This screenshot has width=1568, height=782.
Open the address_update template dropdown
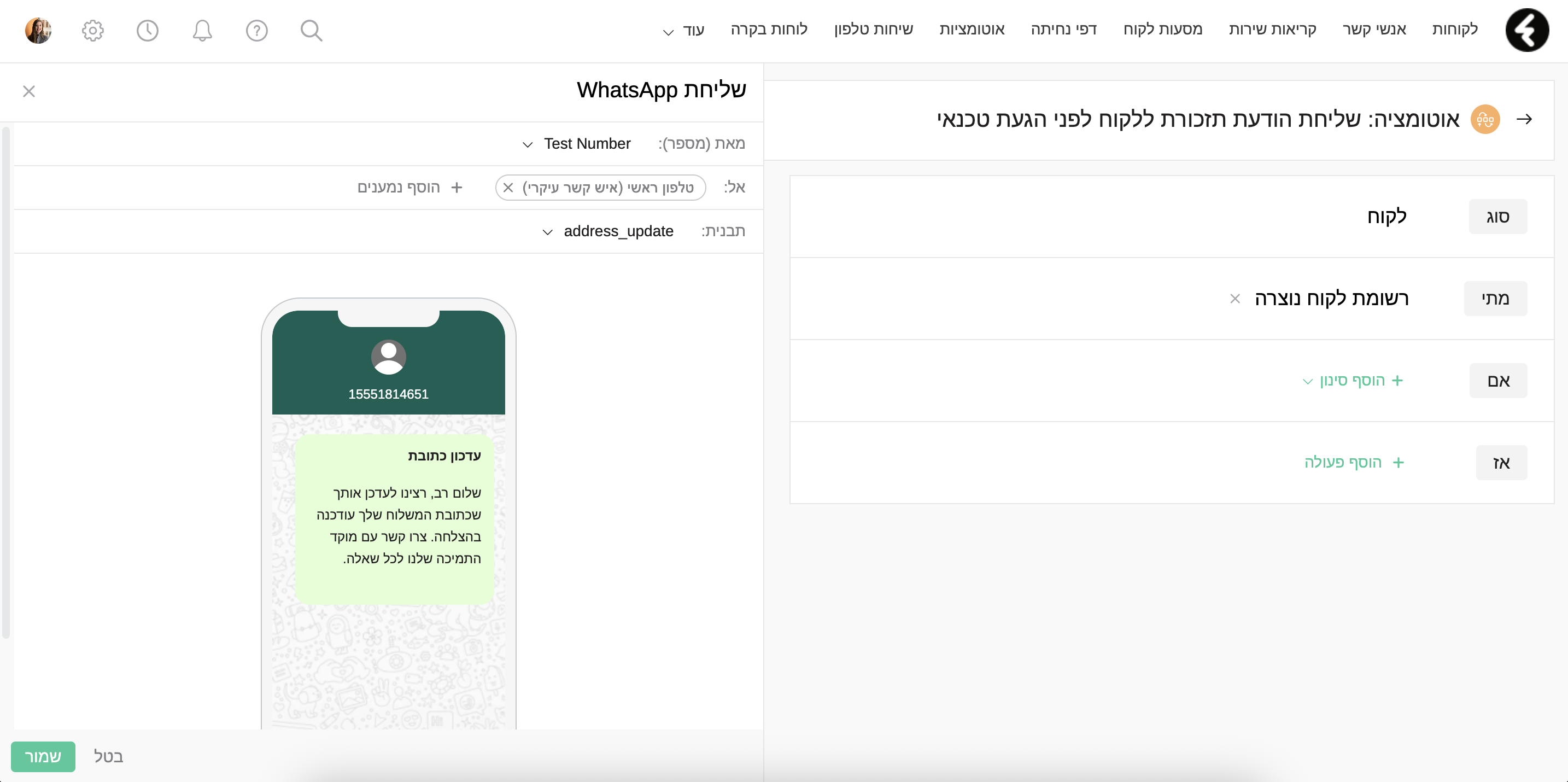[x=607, y=231]
